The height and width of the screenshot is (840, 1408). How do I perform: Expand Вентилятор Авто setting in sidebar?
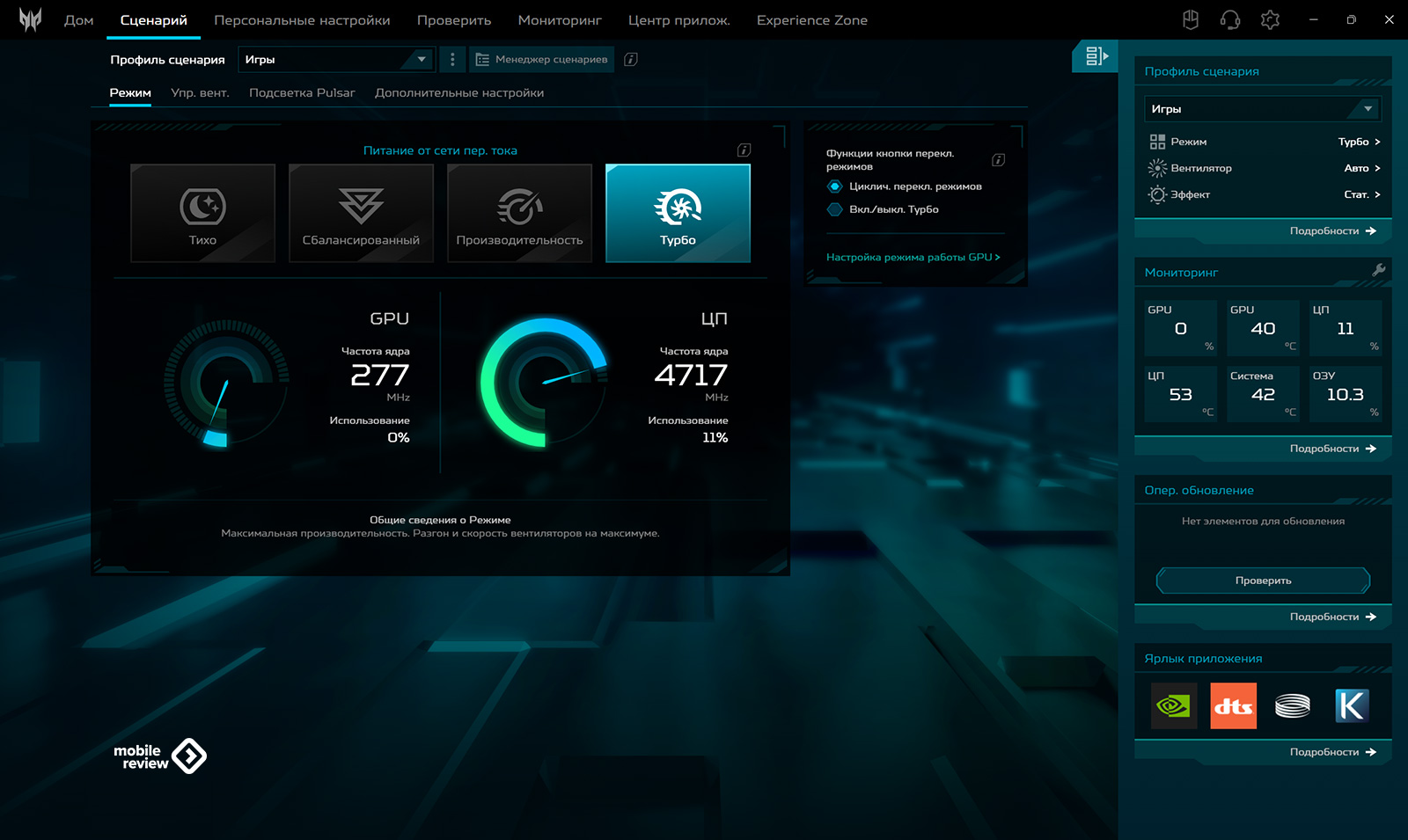(1360, 168)
